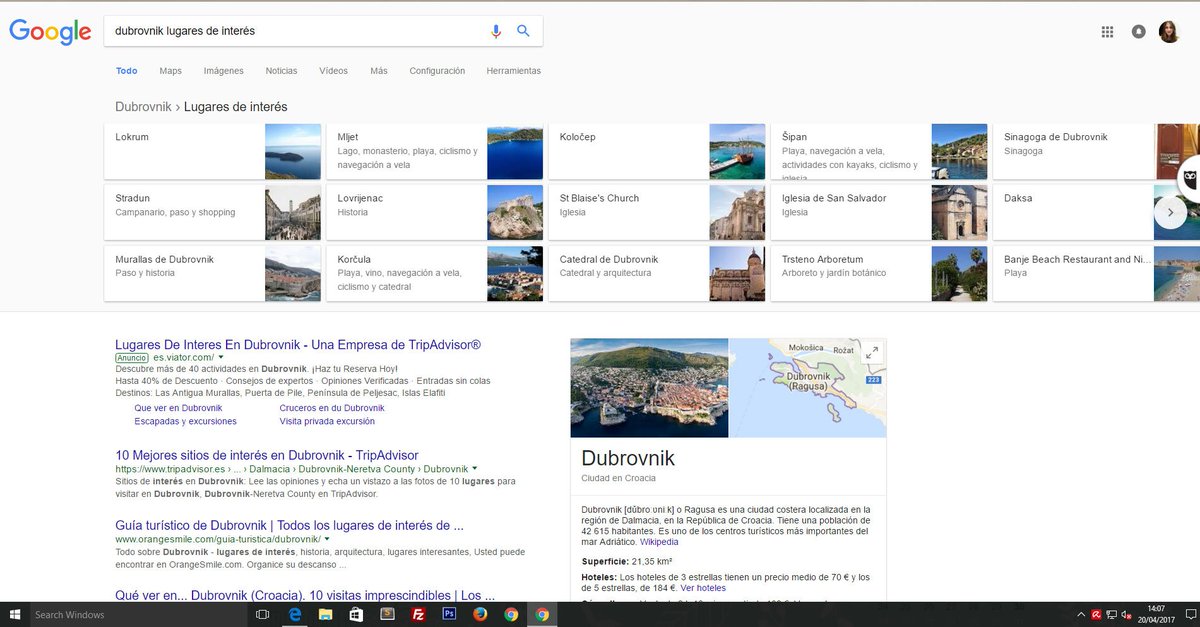The height and width of the screenshot is (627, 1200).
Task: Open the Google account profile avatar
Action: pyautogui.click(x=1169, y=32)
